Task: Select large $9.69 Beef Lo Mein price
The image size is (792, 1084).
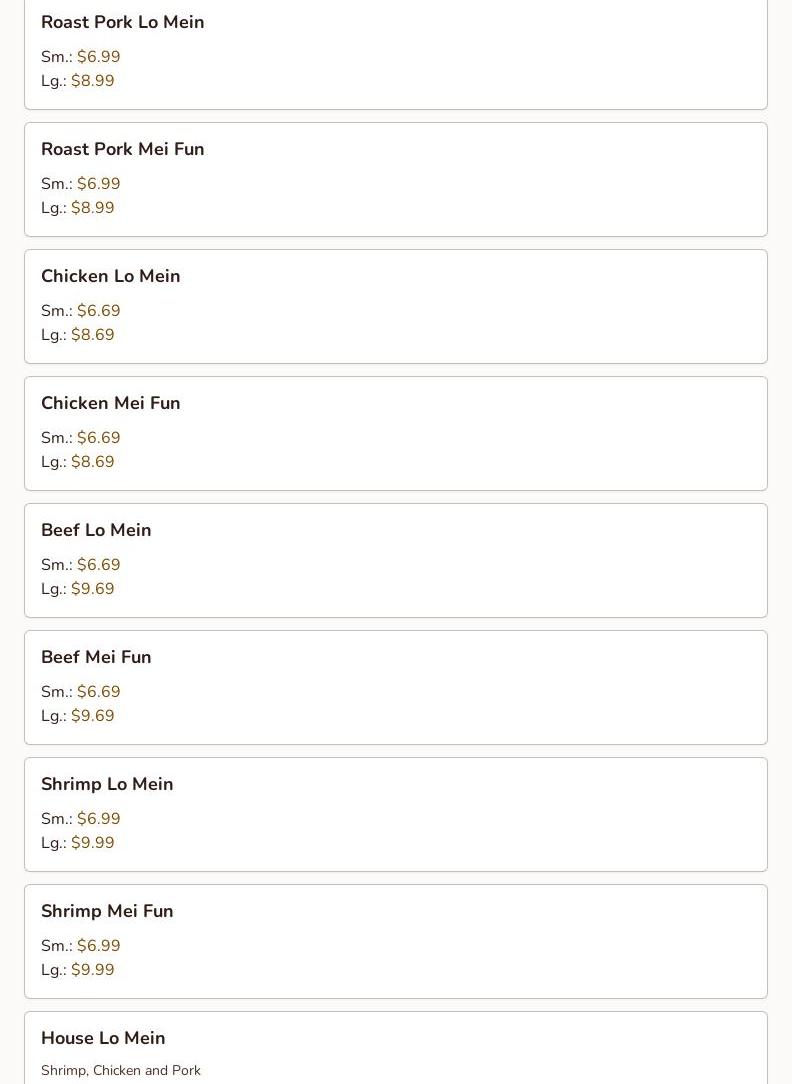Action: pyautogui.click(x=92, y=589)
